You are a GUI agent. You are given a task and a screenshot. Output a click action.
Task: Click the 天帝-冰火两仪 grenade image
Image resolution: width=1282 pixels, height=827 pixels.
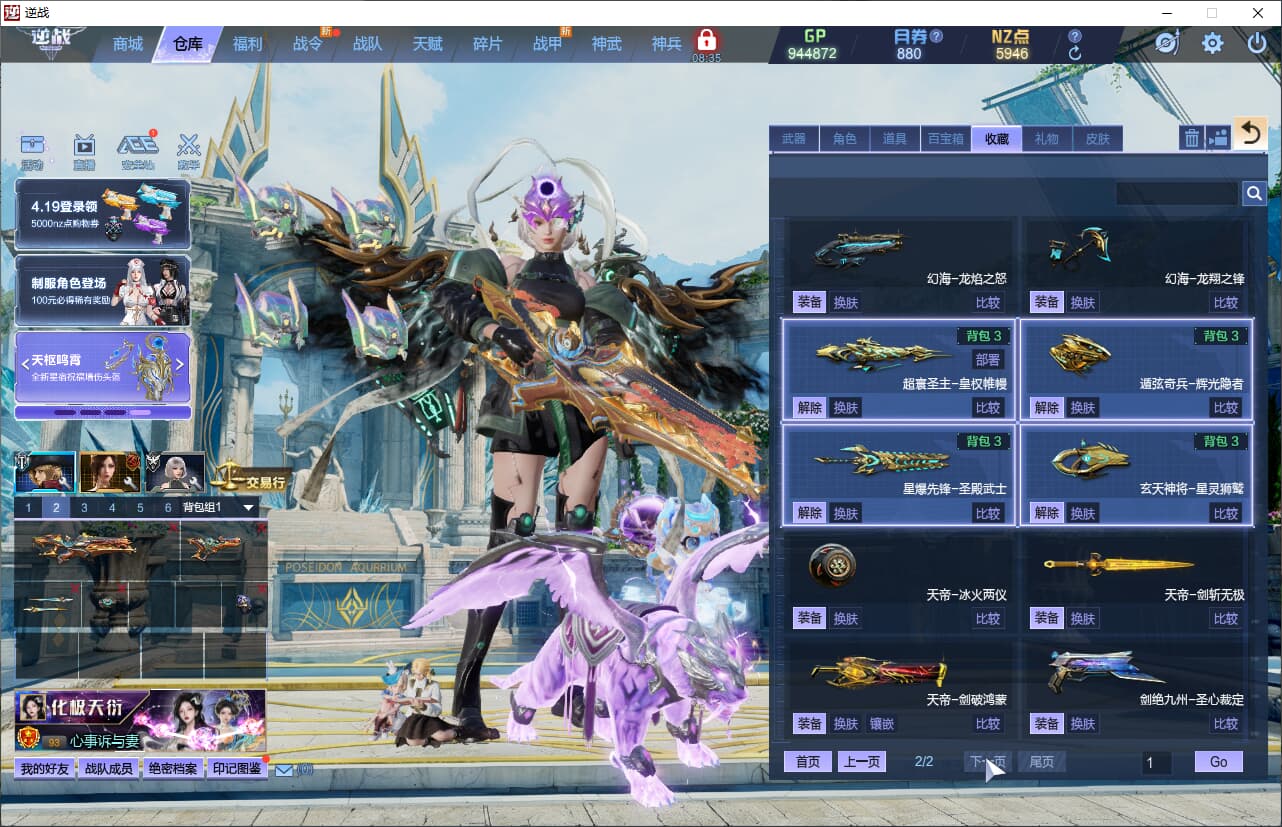point(832,565)
